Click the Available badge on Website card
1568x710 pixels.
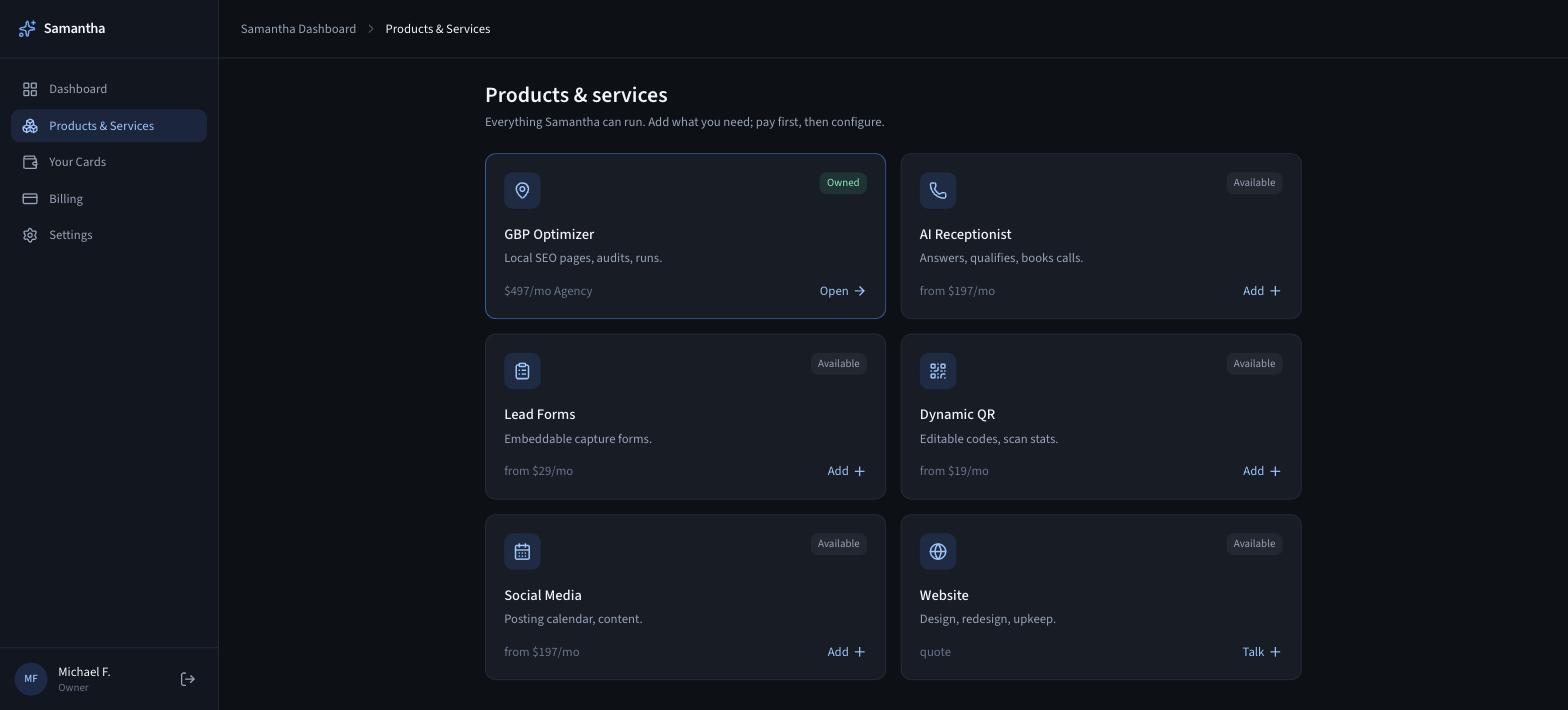click(x=1254, y=544)
